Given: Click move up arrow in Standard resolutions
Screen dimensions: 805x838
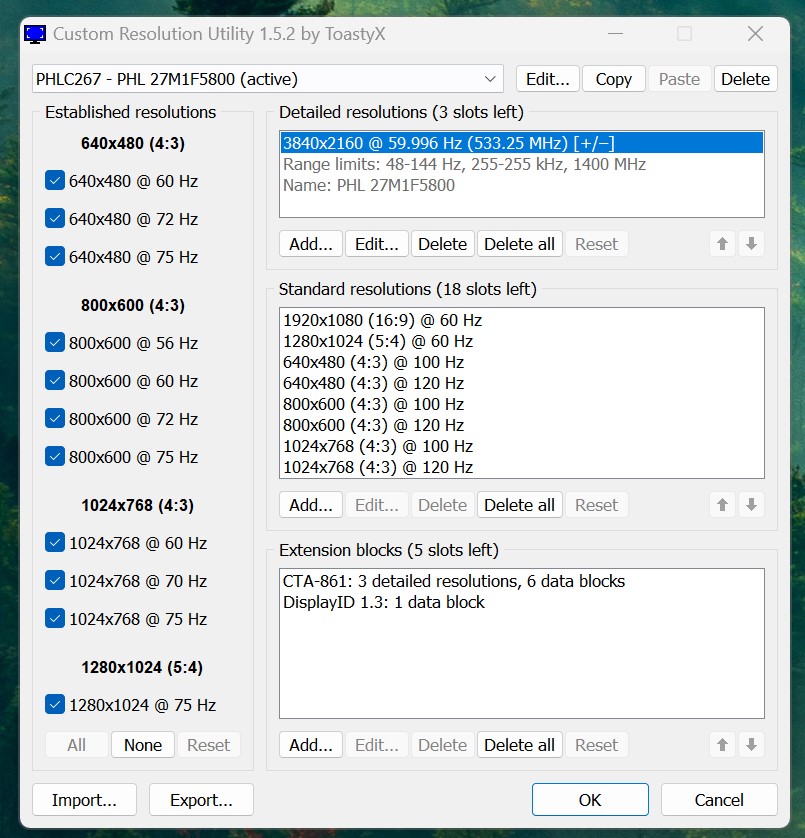Looking at the screenshot, I should click(x=723, y=505).
